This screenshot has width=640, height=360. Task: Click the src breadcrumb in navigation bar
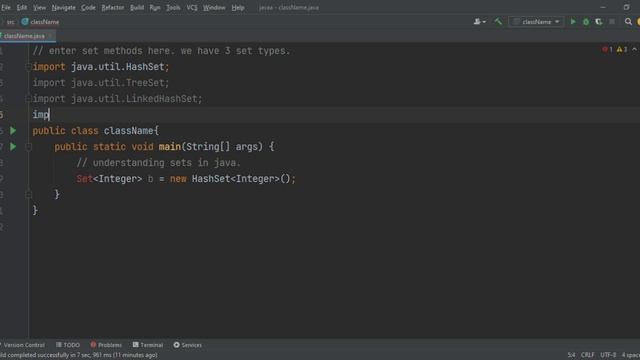[x=11, y=22]
